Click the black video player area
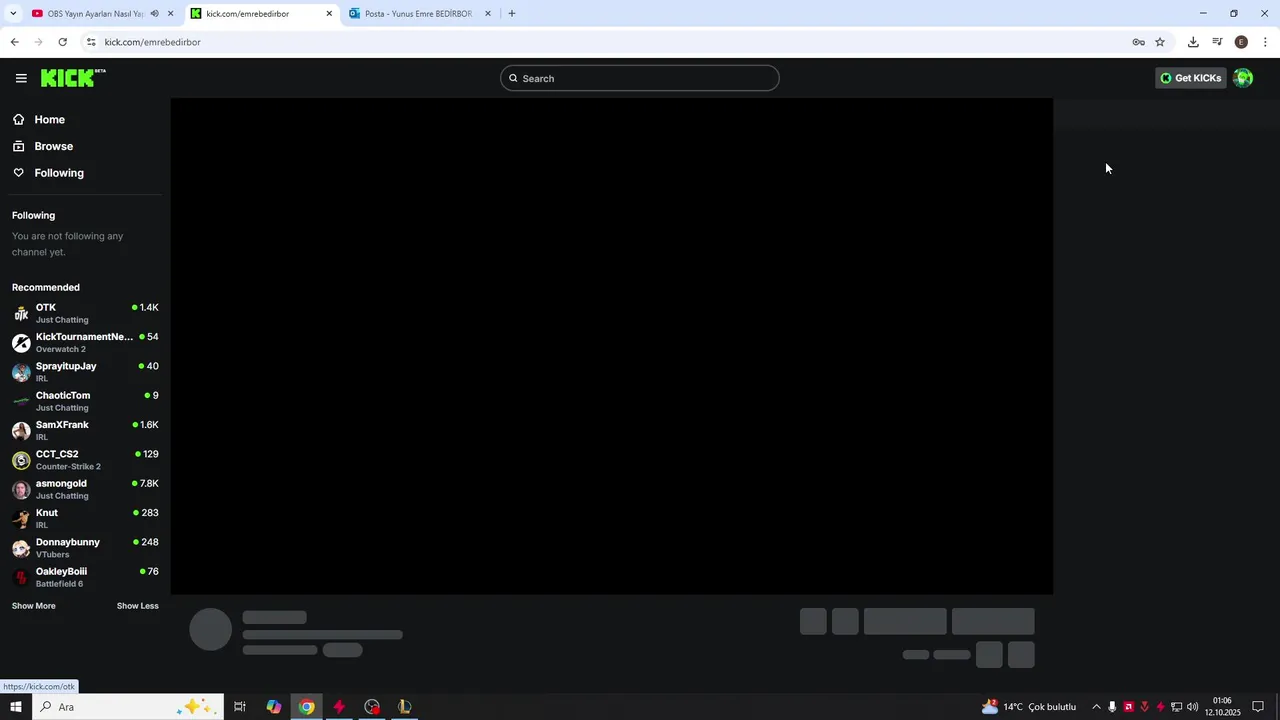Viewport: 1280px width, 720px height. [612, 346]
